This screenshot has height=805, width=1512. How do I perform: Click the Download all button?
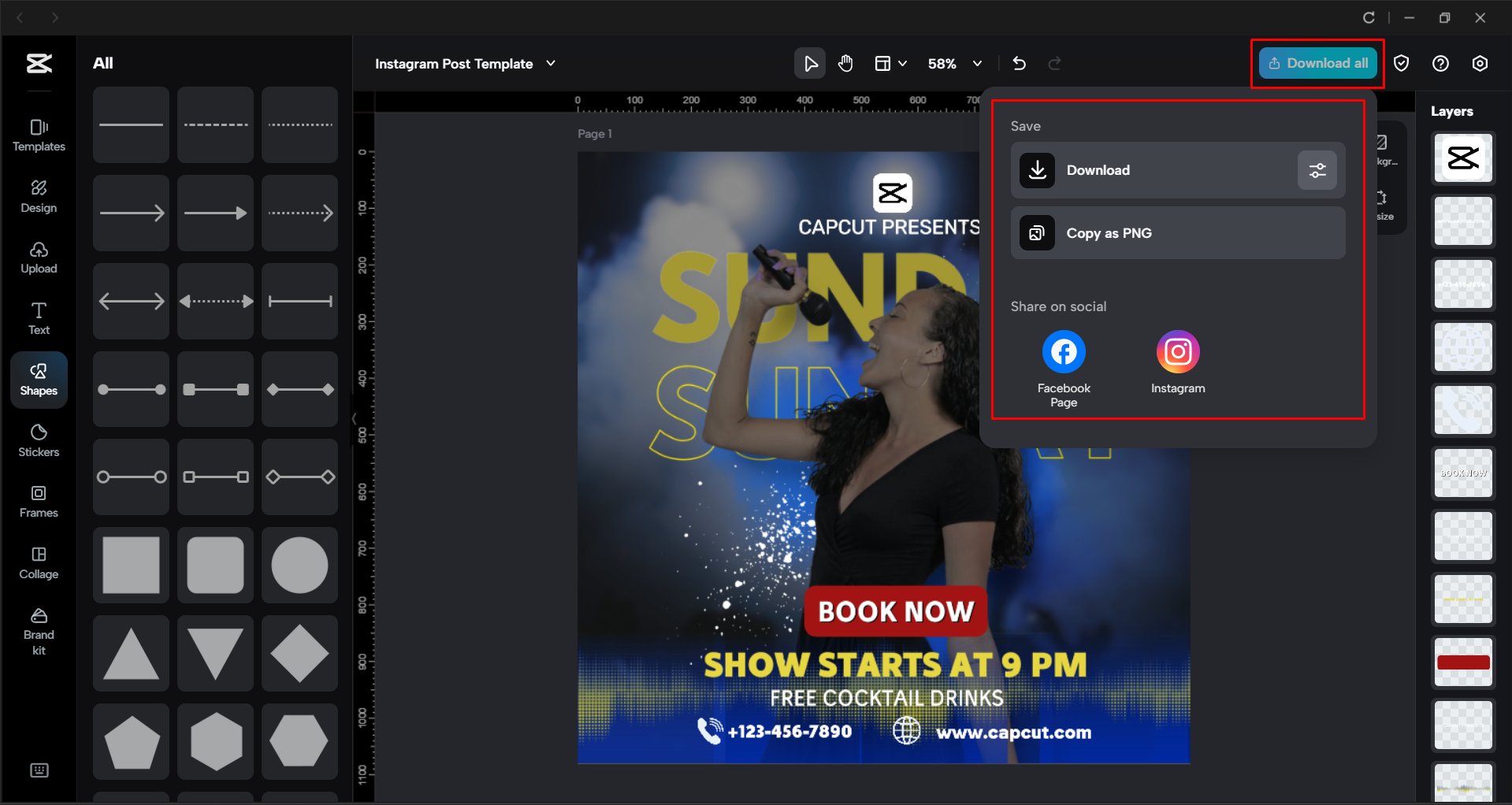pos(1317,63)
